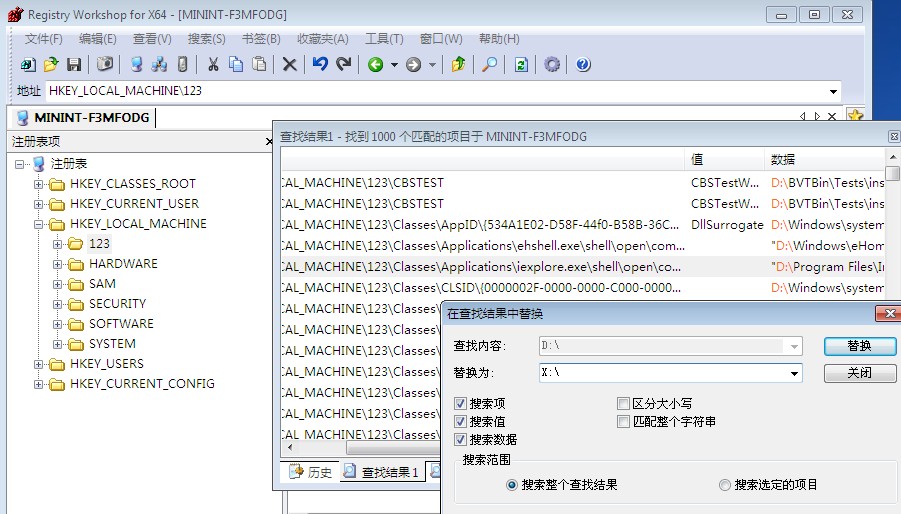901x514 pixels.
Task: Click the gray forward navigation icon
Action: [413, 65]
